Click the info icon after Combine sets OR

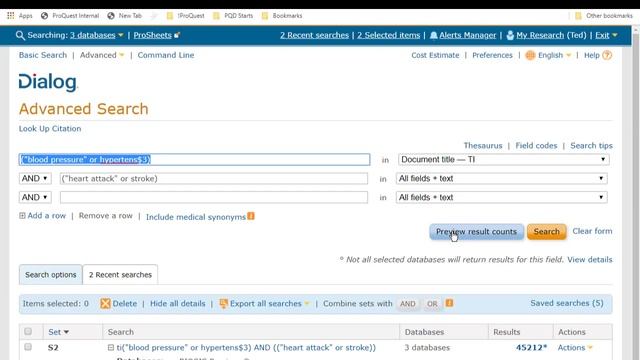(x=449, y=303)
